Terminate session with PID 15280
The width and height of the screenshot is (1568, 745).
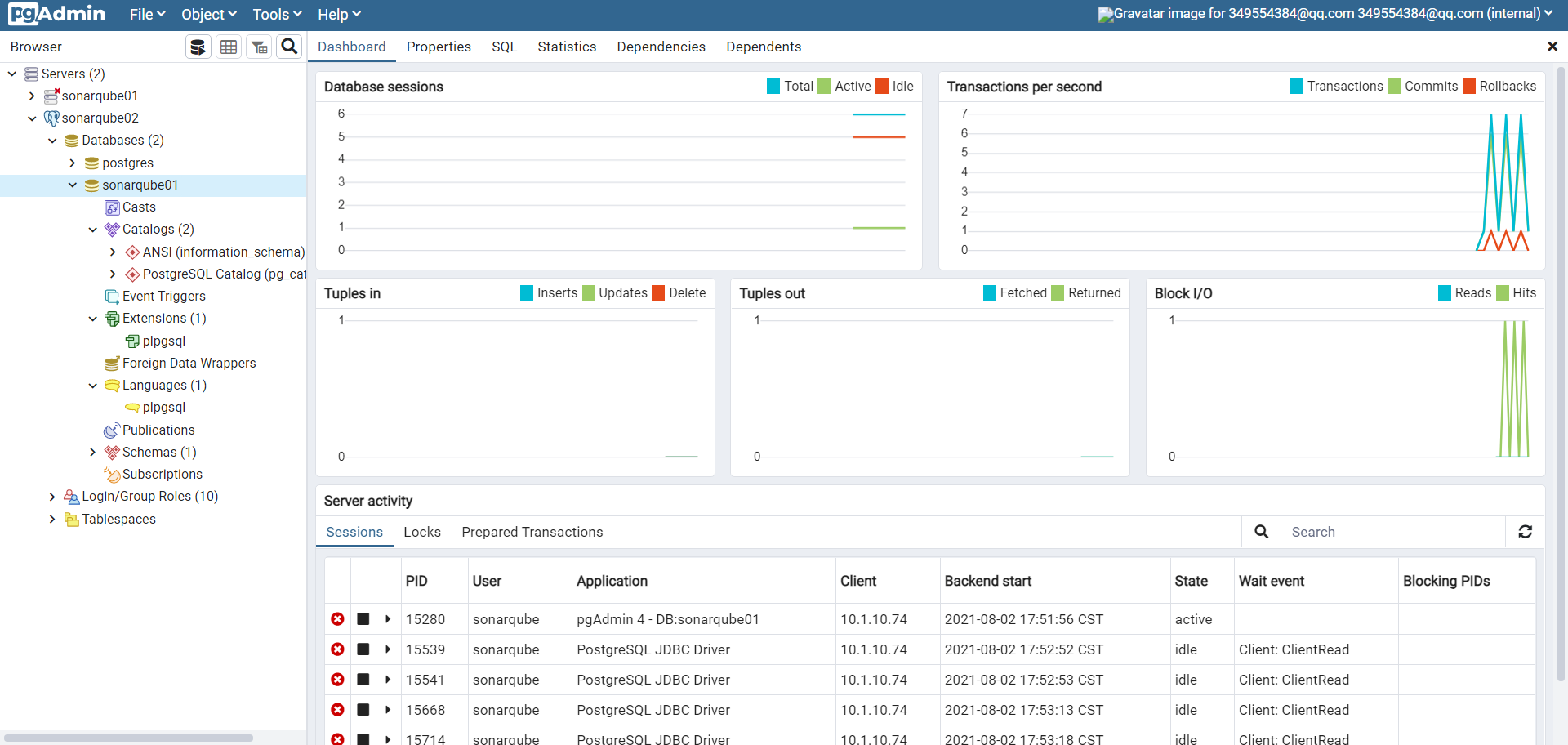coord(337,619)
